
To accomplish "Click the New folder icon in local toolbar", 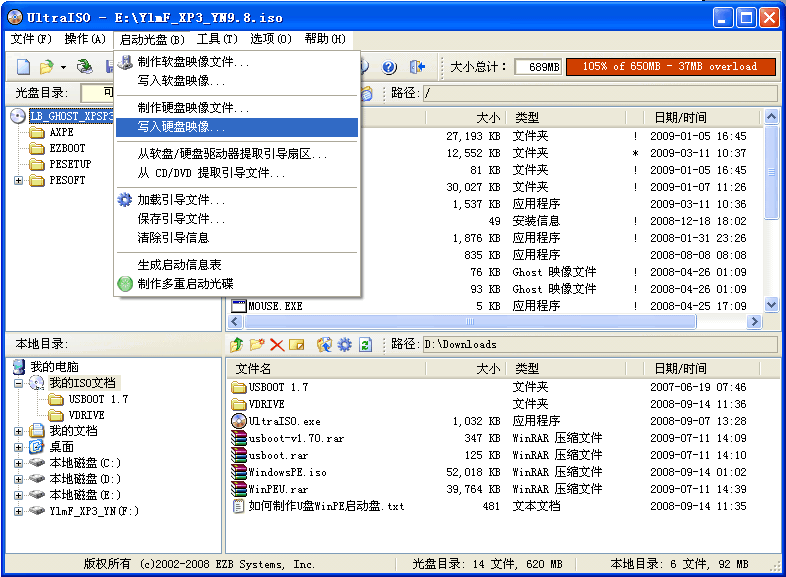I will click(257, 344).
